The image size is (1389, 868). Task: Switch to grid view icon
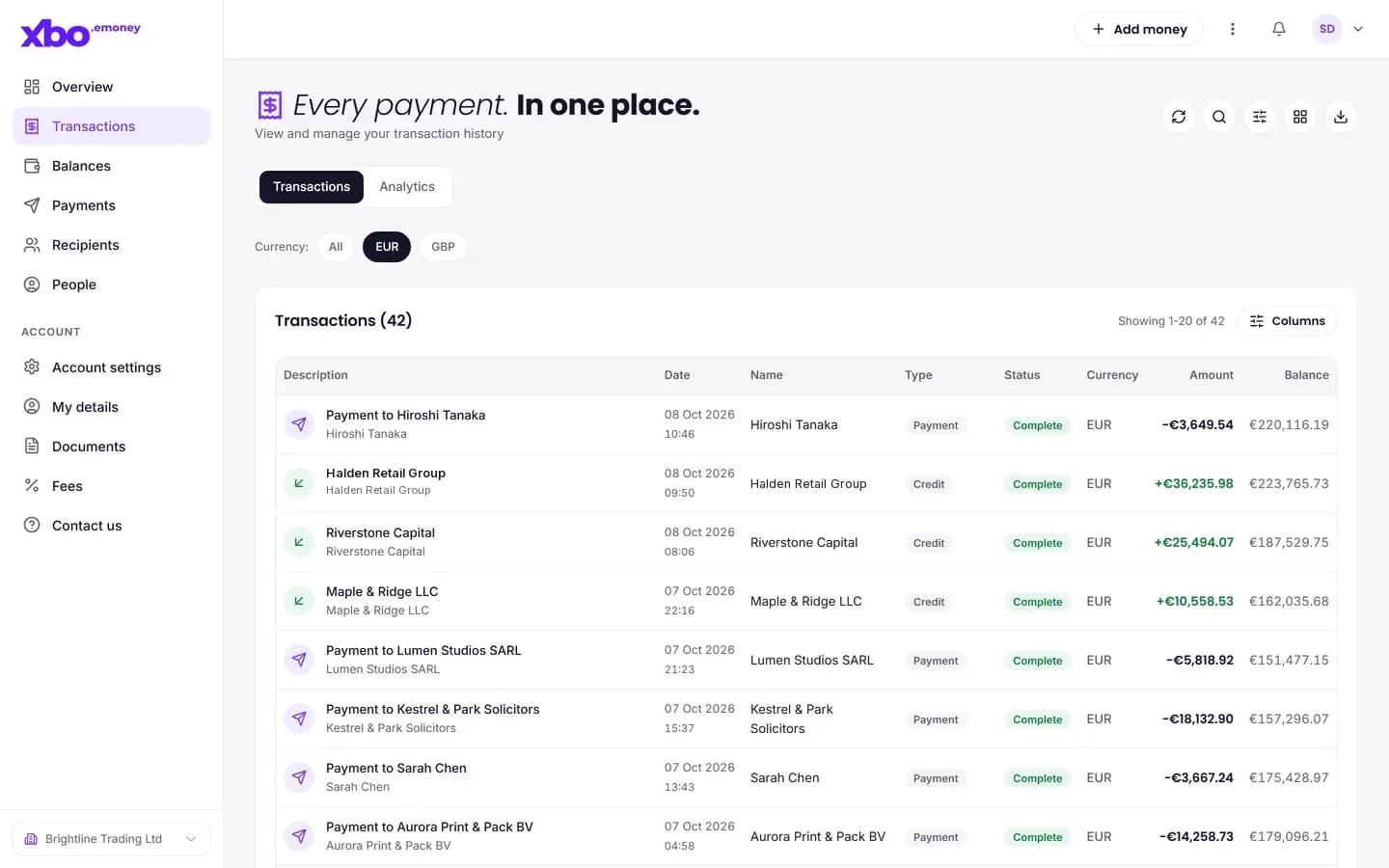point(1300,117)
